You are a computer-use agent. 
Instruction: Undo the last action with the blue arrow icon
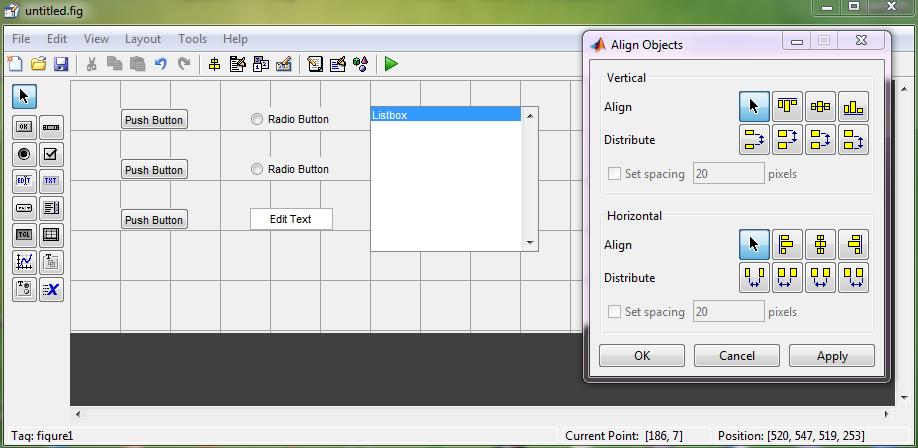[x=160, y=64]
